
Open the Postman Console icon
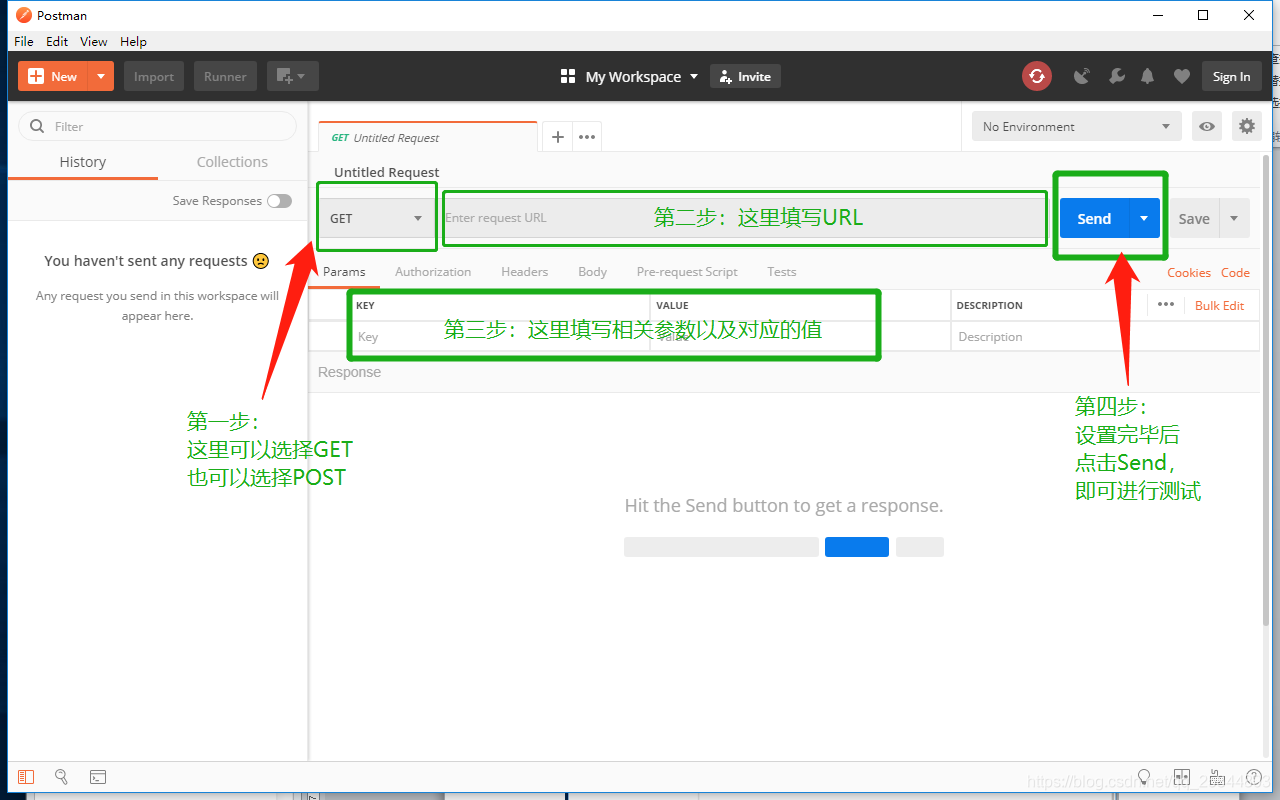[x=98, y=777]
